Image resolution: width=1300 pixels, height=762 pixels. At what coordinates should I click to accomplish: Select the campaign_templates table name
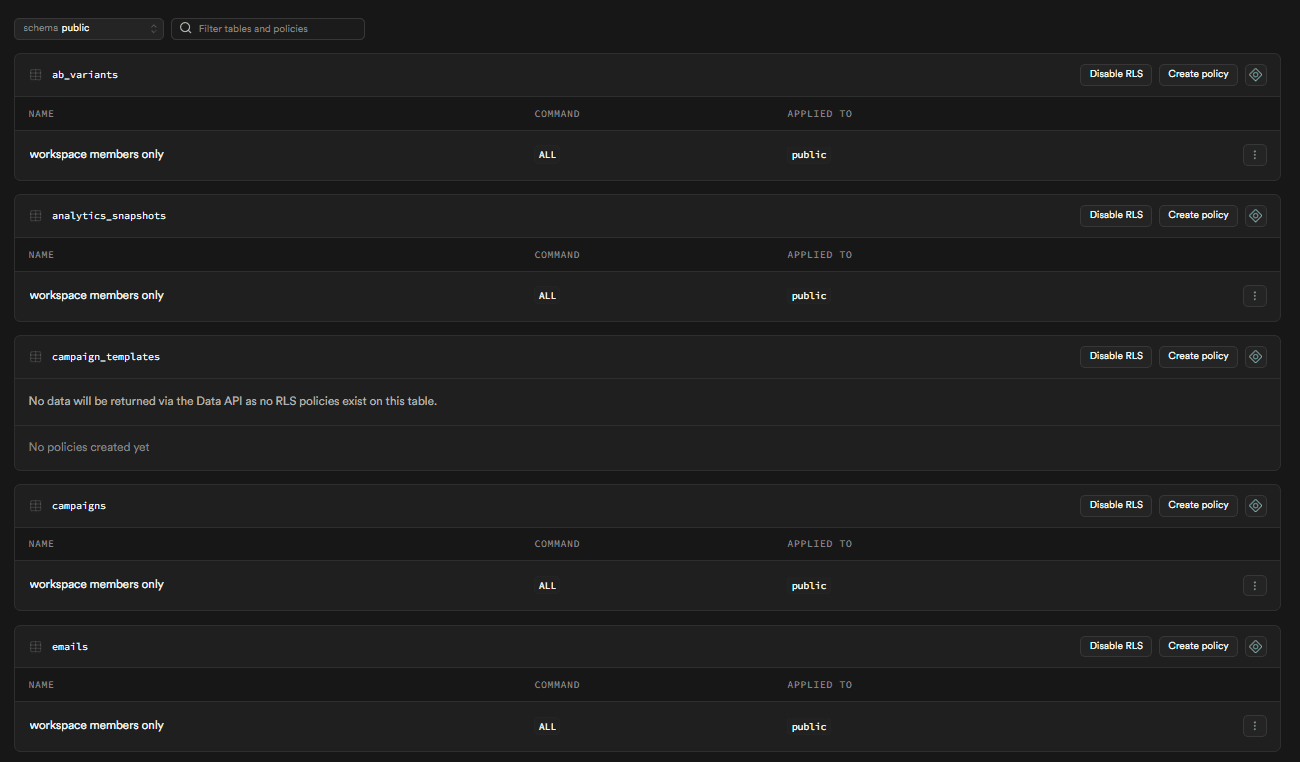click(x=106, y=357)
